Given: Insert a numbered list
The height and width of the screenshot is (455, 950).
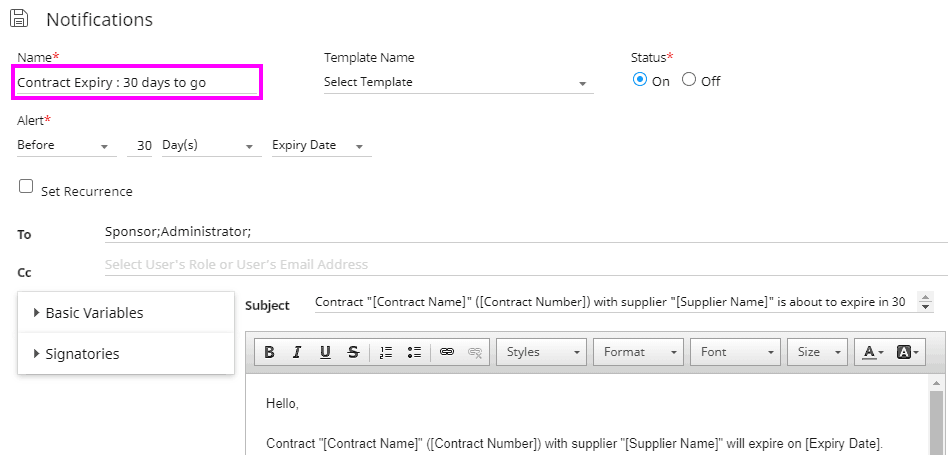Looking at the screenshot, I should coord(386,352).
